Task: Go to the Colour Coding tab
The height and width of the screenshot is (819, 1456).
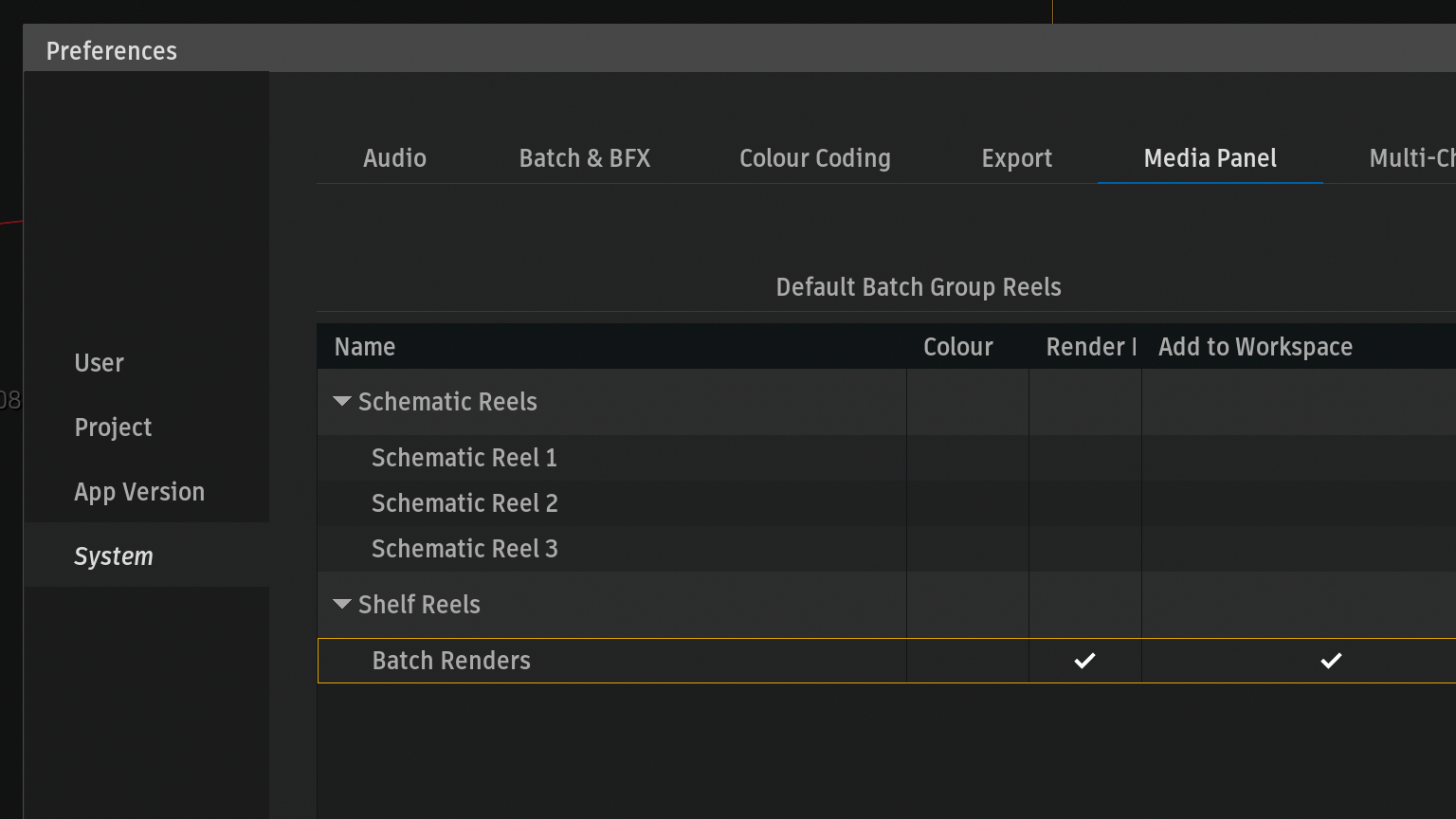Action: pyautogui.click(x=814, y=158)
